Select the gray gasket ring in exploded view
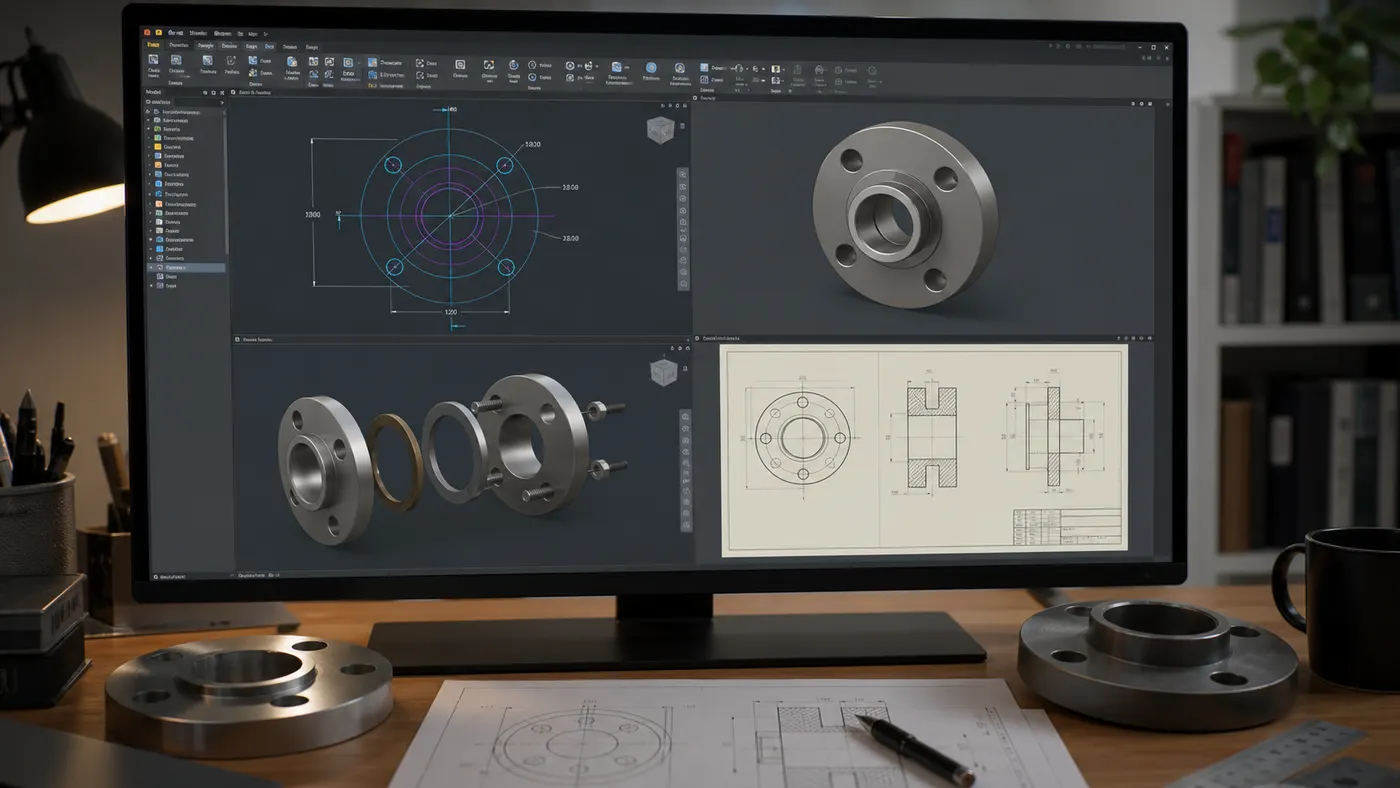The width and height of the screenshot is (1400, 788). 455,451
